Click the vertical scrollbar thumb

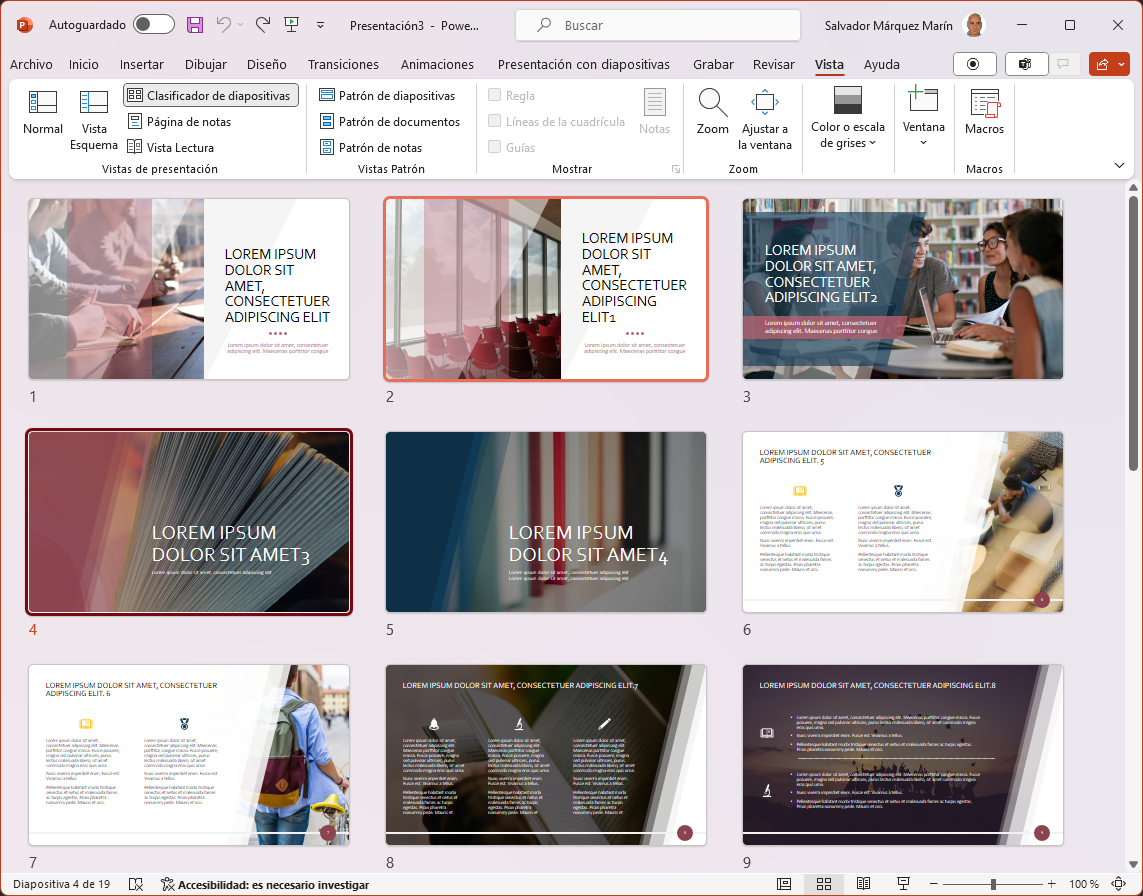click(1133, 332)
